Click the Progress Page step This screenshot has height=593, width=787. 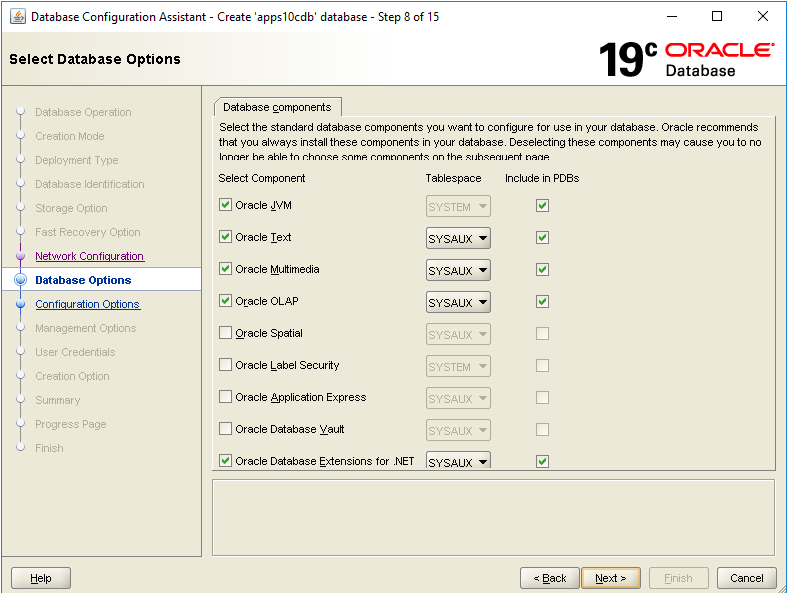tap(71, 424)
